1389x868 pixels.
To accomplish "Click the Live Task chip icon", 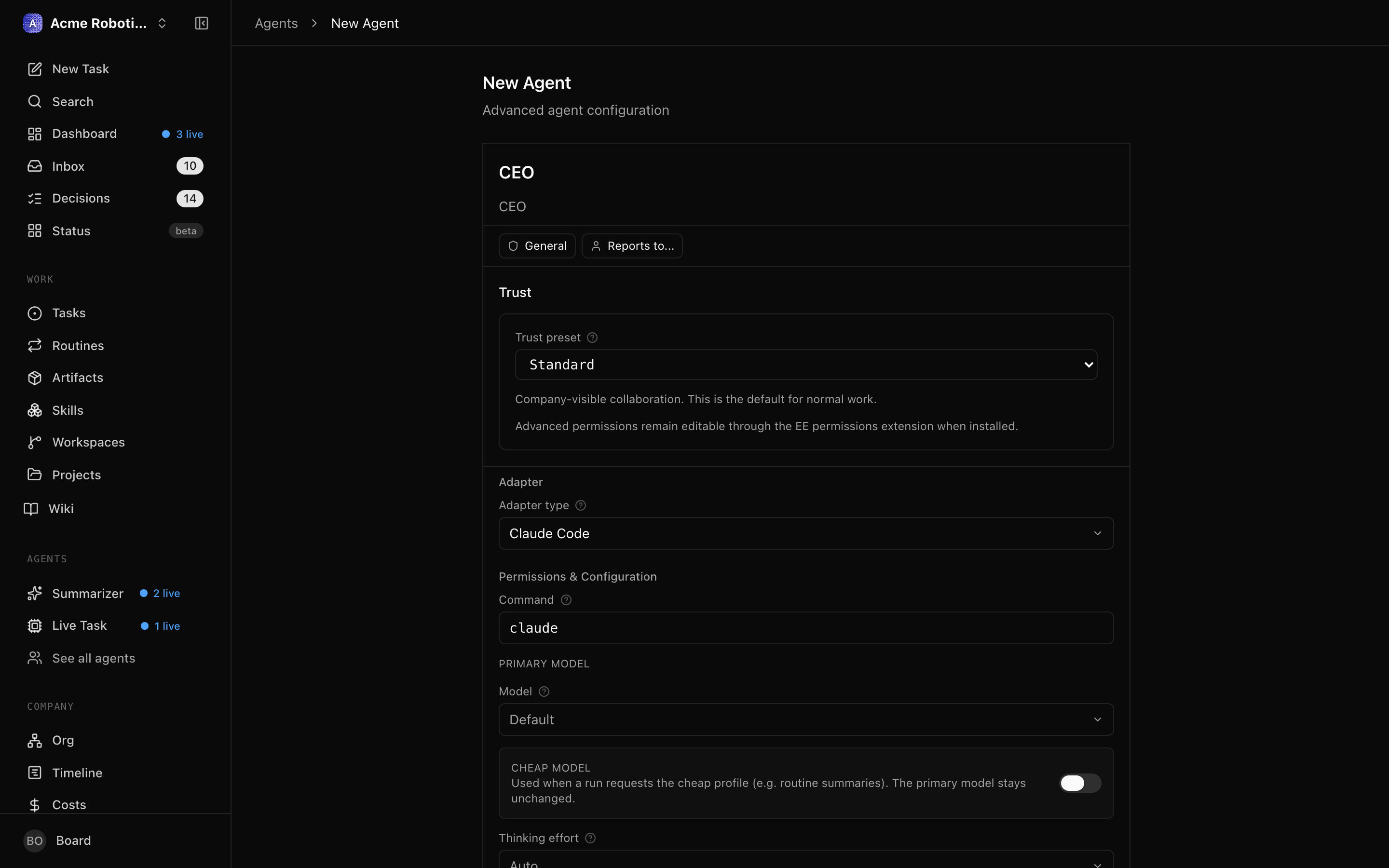I will [x=34, y=626].
